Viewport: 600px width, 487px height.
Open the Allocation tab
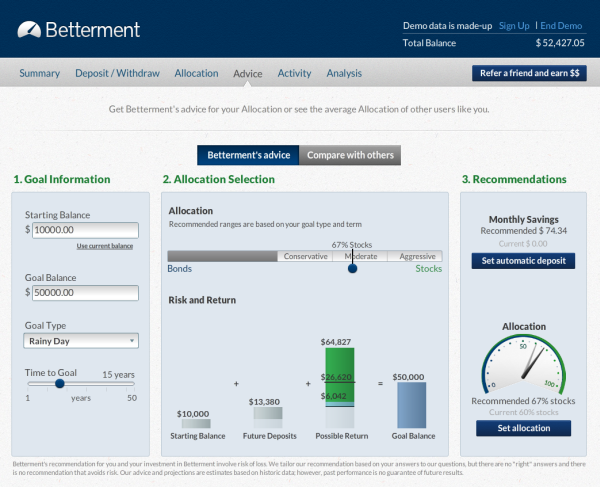tap(196, 73)
